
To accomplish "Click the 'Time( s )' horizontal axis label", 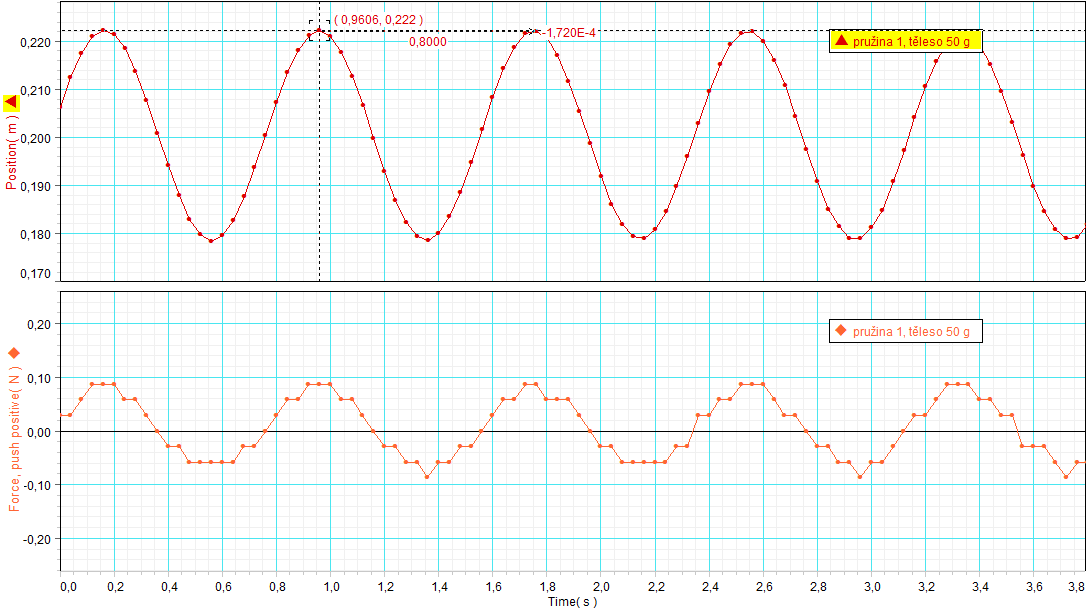I will pos(572,602).
